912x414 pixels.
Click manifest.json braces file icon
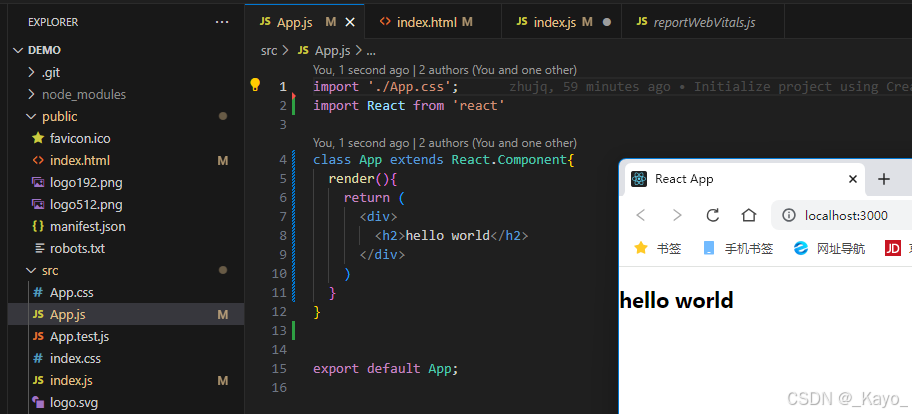tap(38, 226)
